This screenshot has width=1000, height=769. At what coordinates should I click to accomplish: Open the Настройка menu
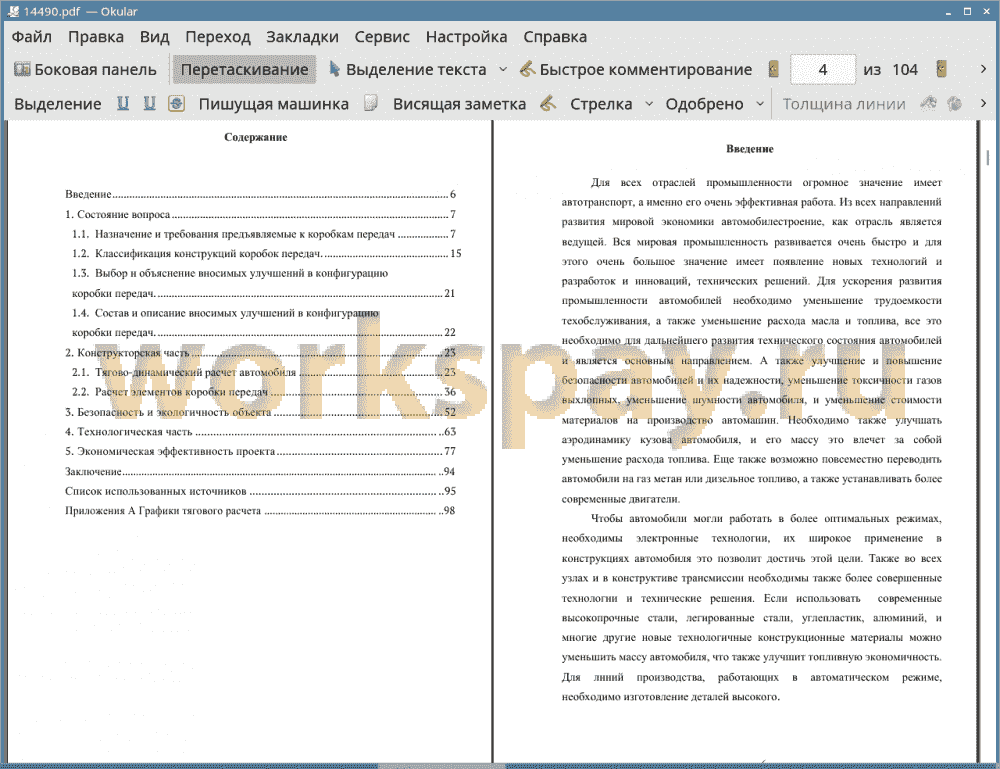click(466, 36)
